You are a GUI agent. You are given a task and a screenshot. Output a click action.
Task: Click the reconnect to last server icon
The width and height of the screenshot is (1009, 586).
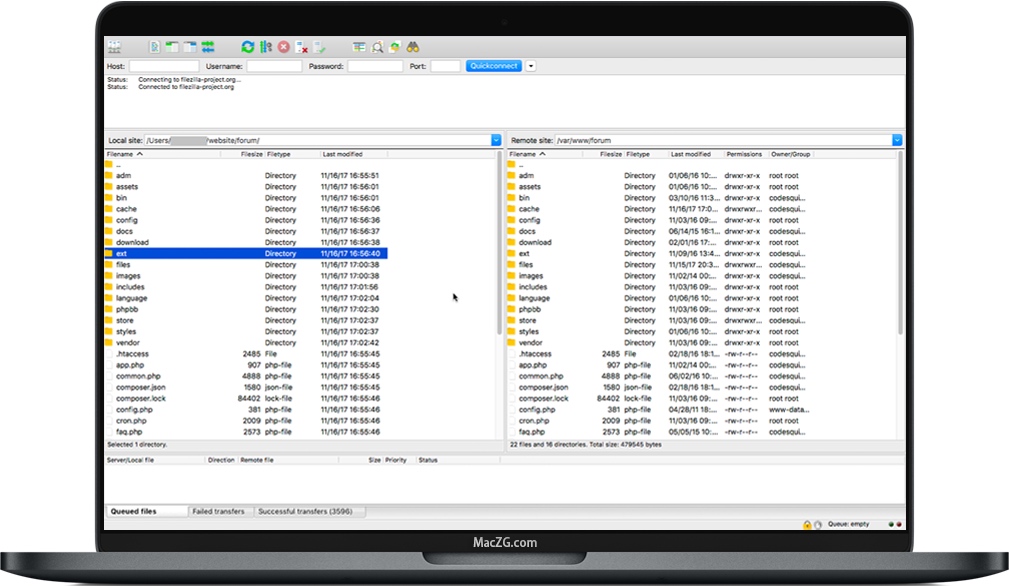point(320,47)
